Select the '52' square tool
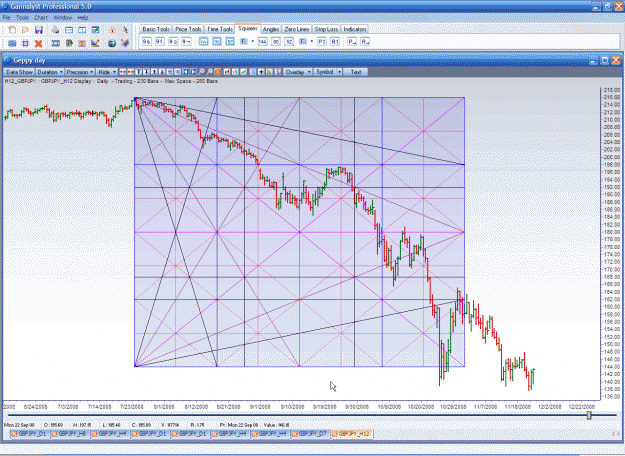The image size is (625, 456). point(289,41)
